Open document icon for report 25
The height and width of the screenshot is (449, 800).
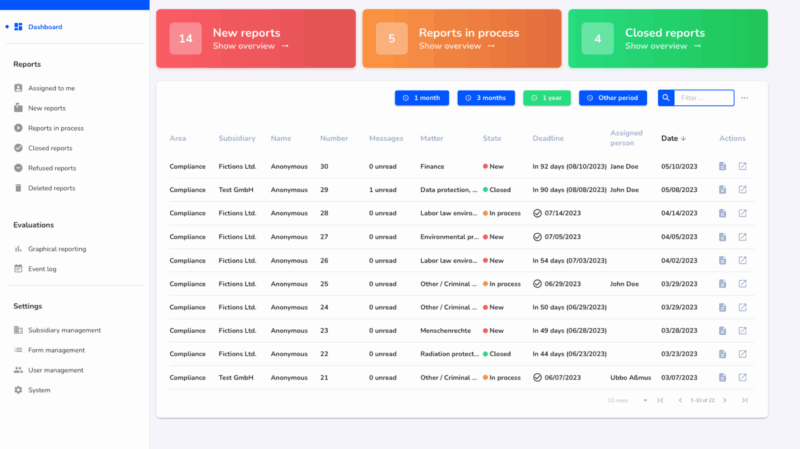722,283
